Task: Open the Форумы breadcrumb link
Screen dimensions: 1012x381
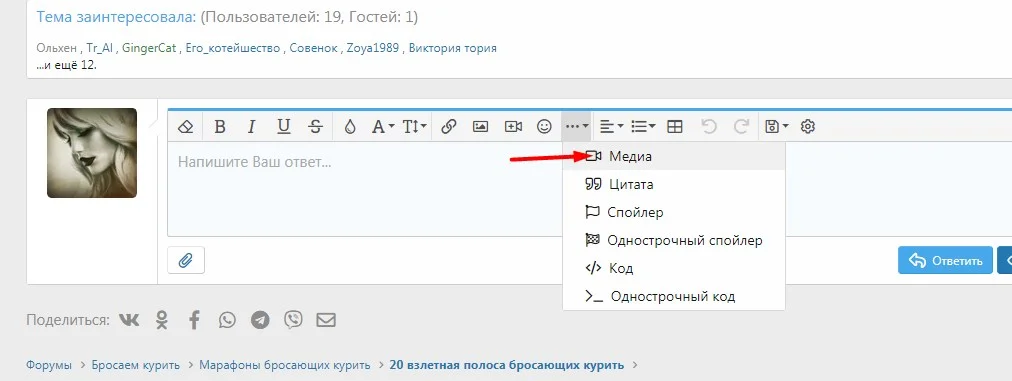Action: tap(49, 365)
